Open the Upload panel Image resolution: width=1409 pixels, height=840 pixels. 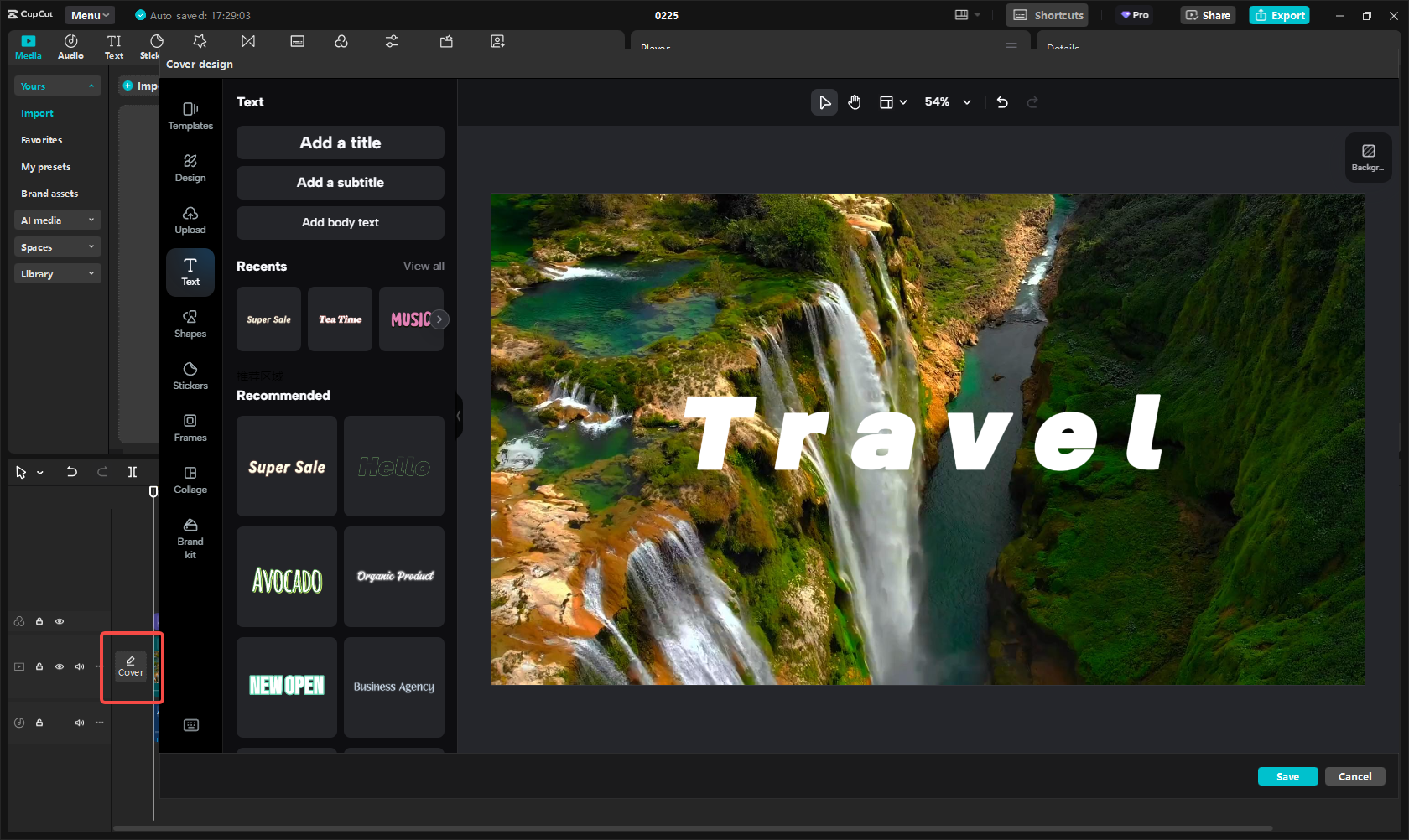[x=190, y=219]
